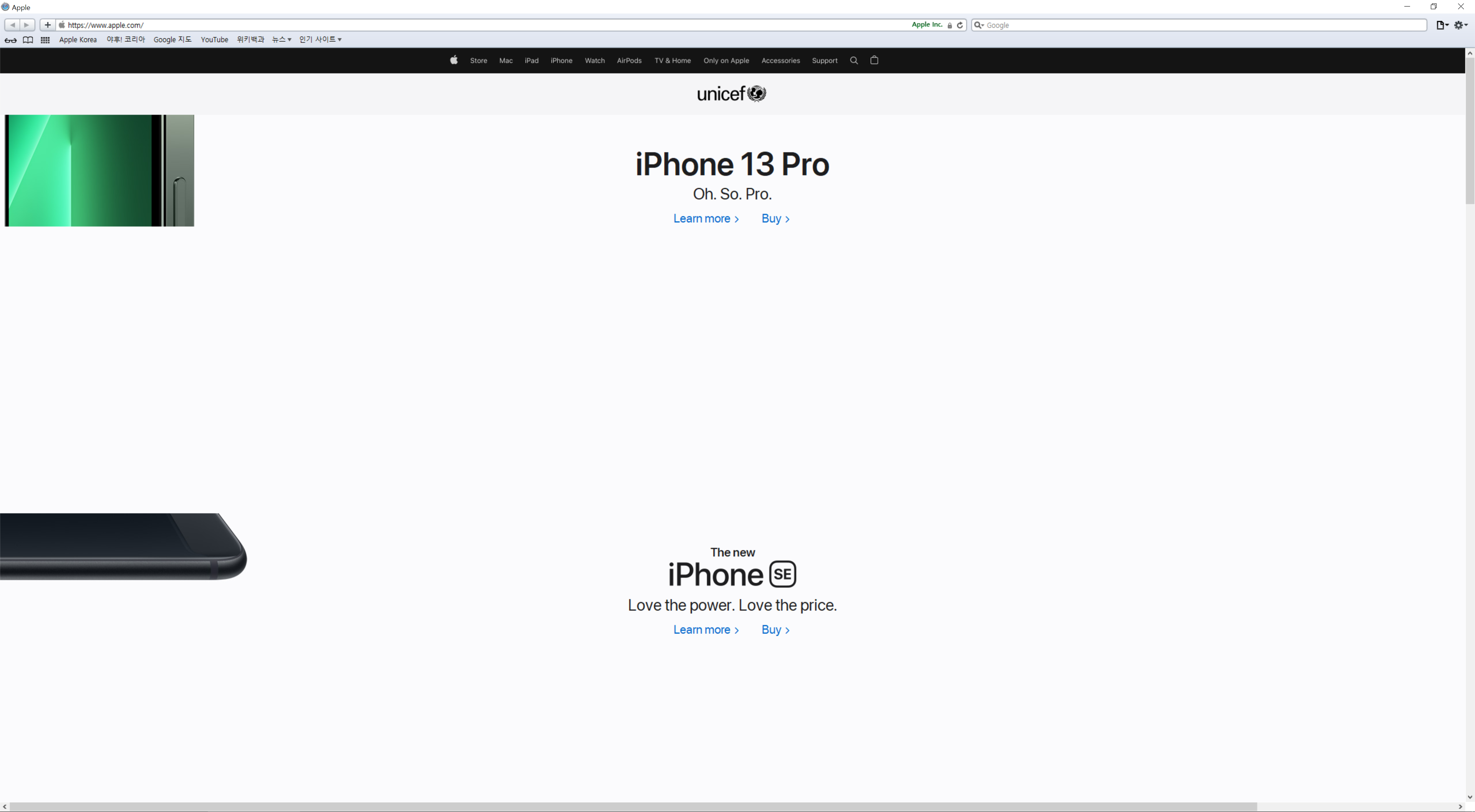Click the Reading List glasses icon
The height and width of the screenshot is (812, 1475).
click(10, 40)
